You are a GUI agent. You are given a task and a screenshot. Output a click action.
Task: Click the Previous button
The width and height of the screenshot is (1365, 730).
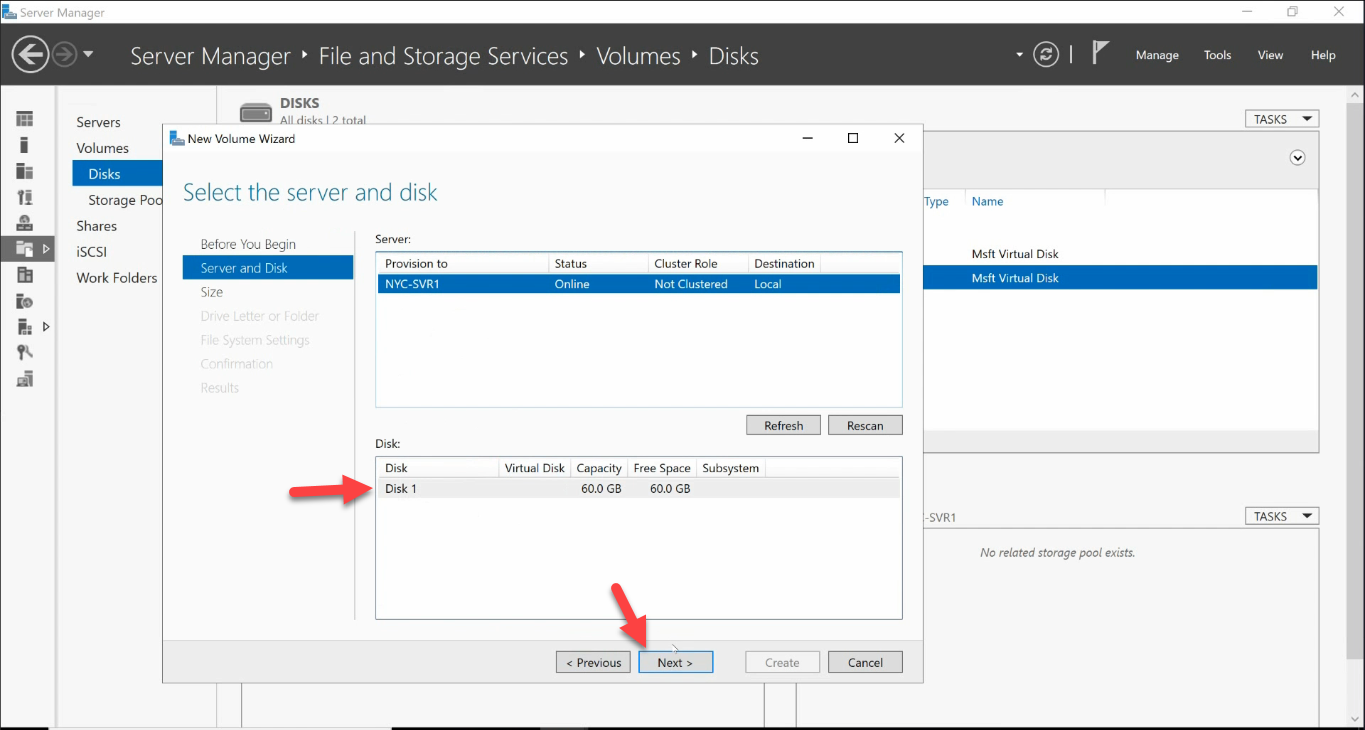(593, 662)
